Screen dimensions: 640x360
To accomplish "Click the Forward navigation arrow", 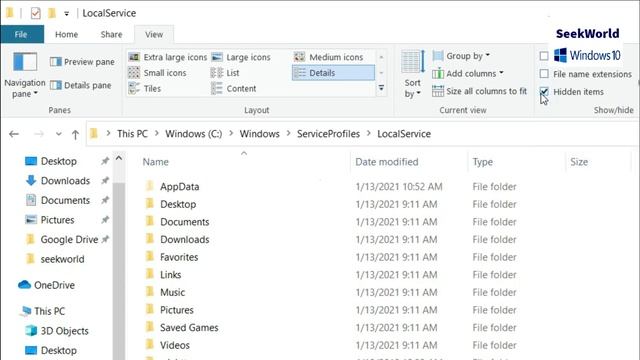I will point(39,134).
